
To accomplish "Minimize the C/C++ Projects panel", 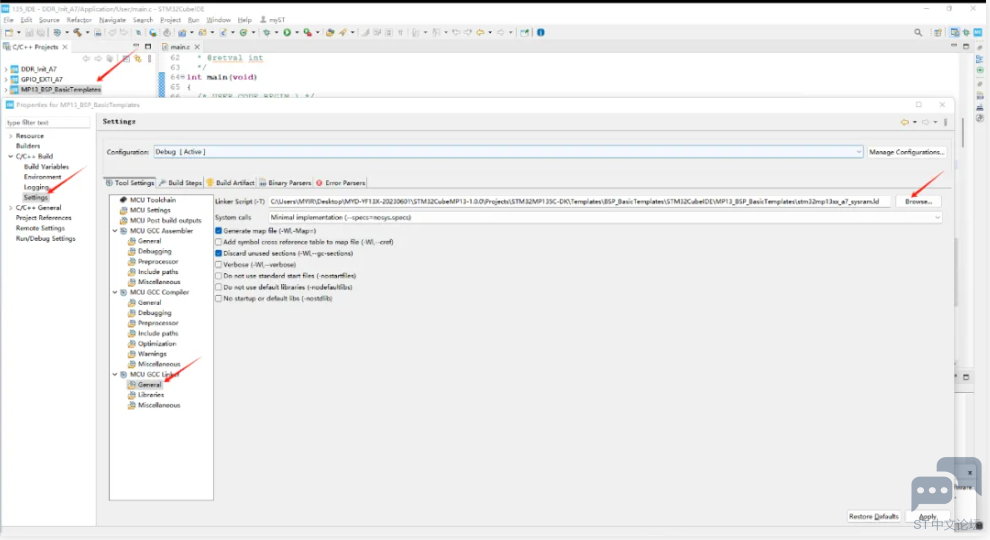I will tap(136, 46).
